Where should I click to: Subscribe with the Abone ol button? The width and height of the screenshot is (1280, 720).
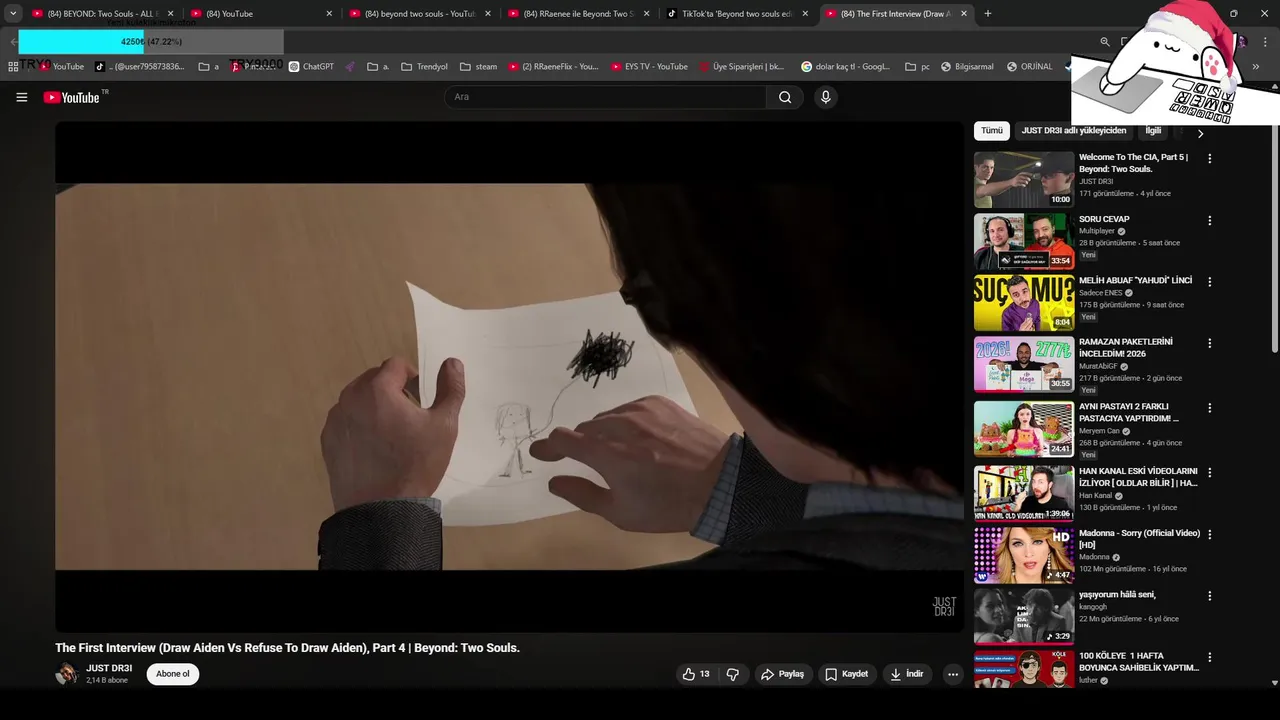[172, 674]
